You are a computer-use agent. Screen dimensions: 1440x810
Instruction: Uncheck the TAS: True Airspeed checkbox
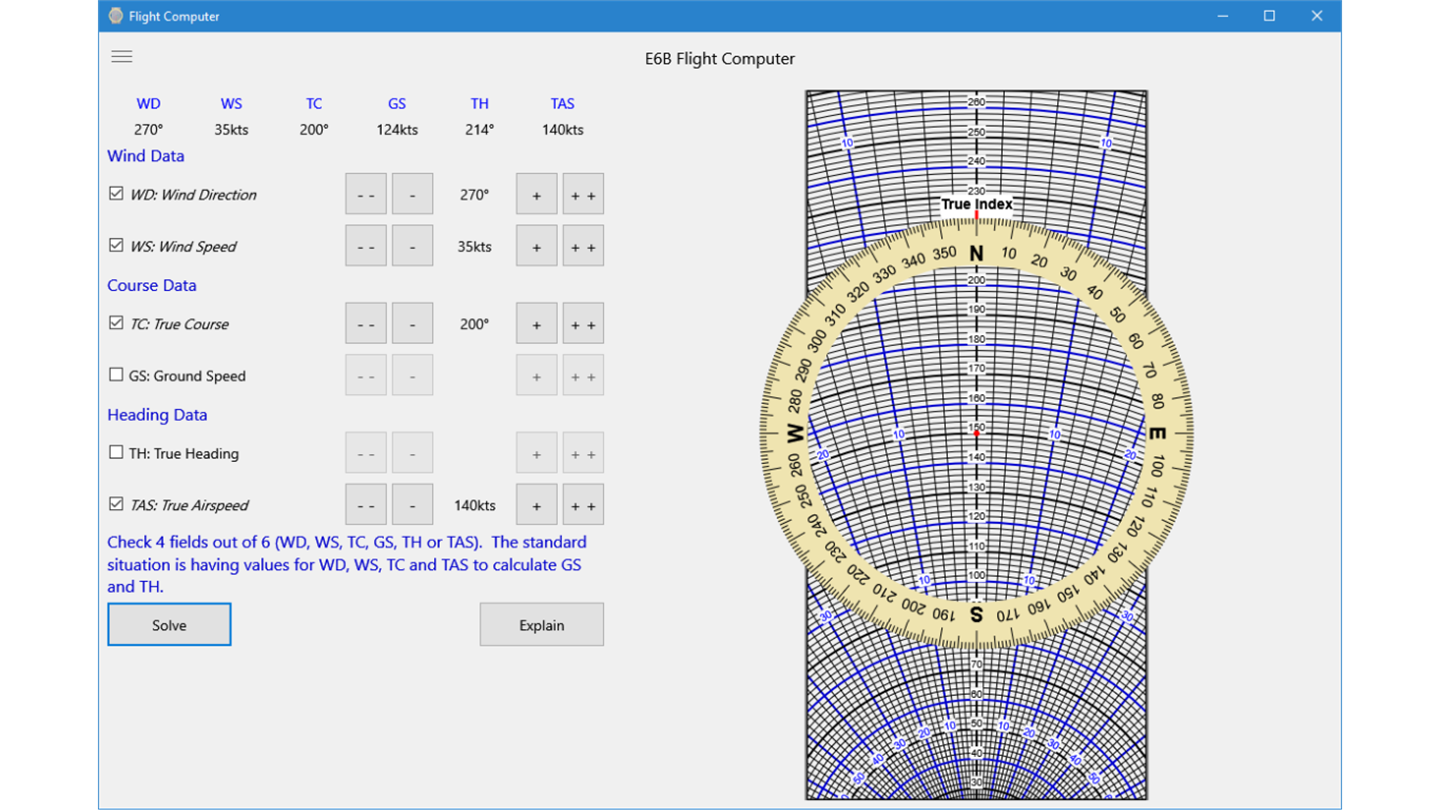pyautogui.click(x=116, y=504)
